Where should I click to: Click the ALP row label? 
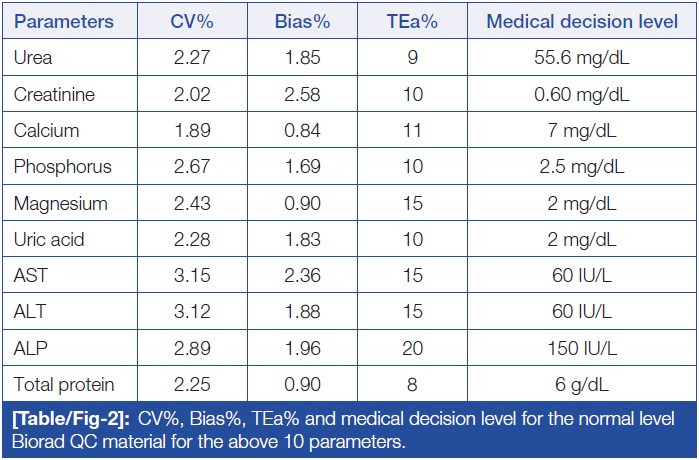pos(29,346)
